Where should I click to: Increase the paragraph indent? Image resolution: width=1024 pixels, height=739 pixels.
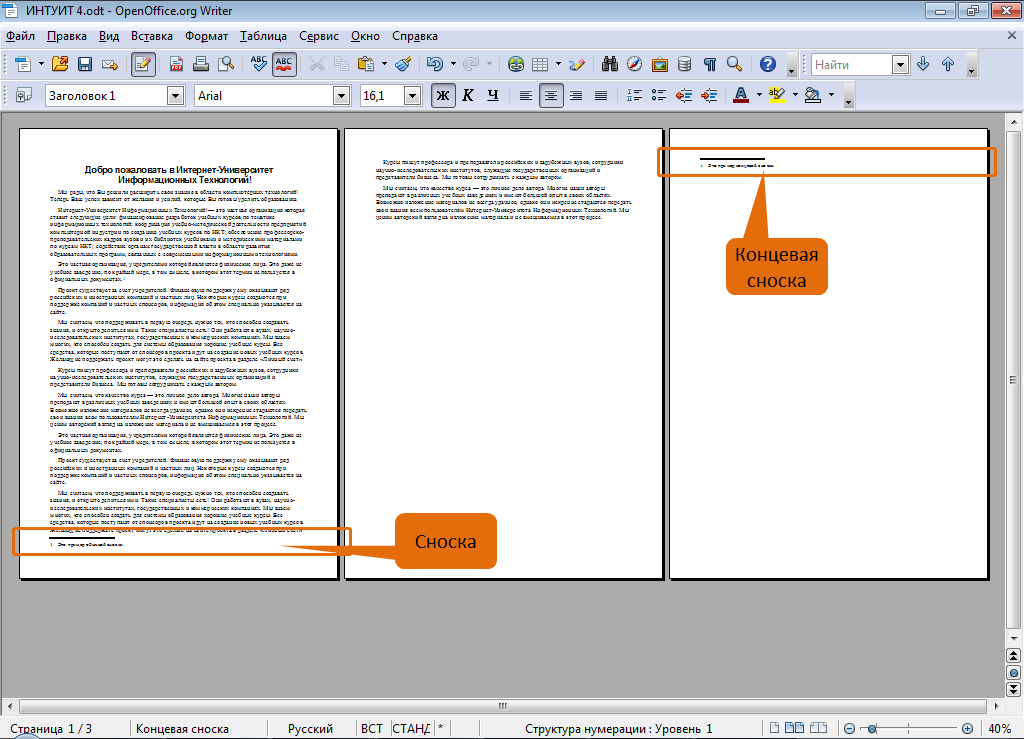(709, 96)
